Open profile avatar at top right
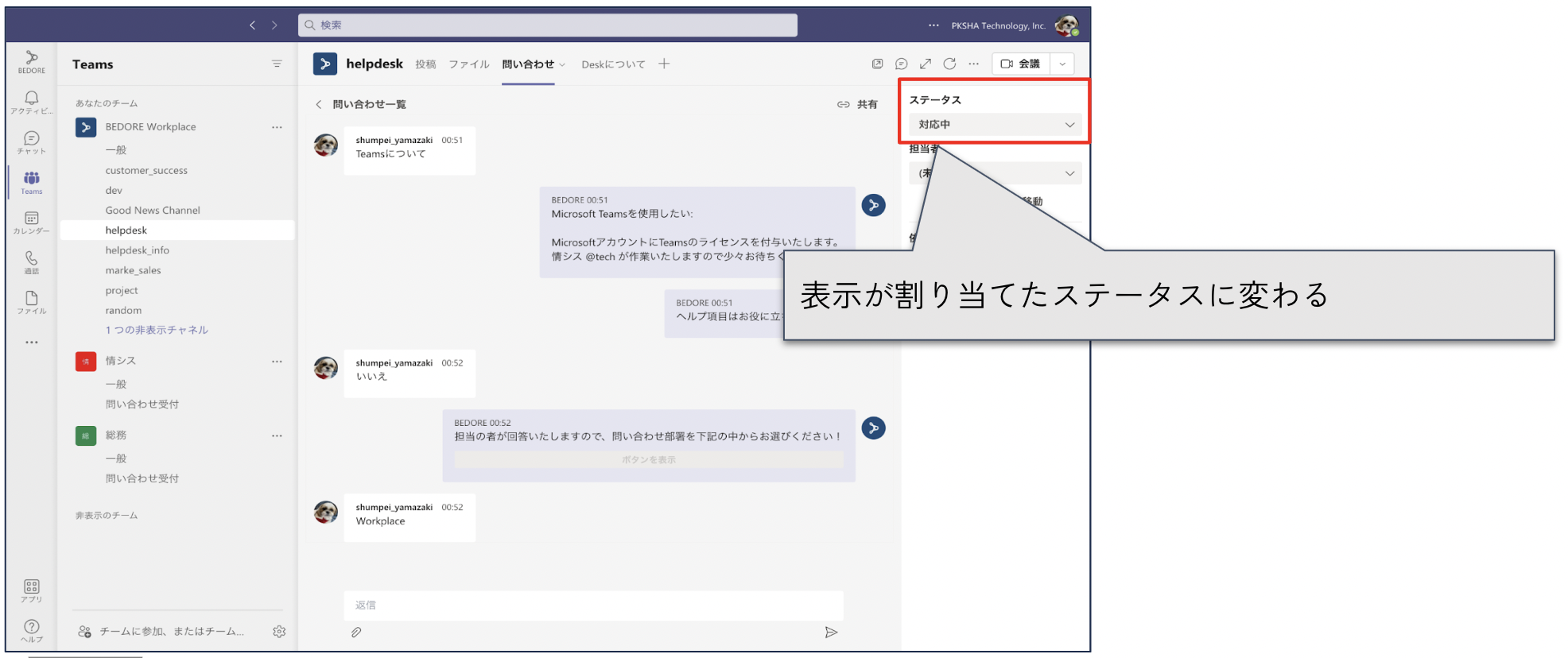This screenshot has width=1568, height=658. tap(1066, 25)
